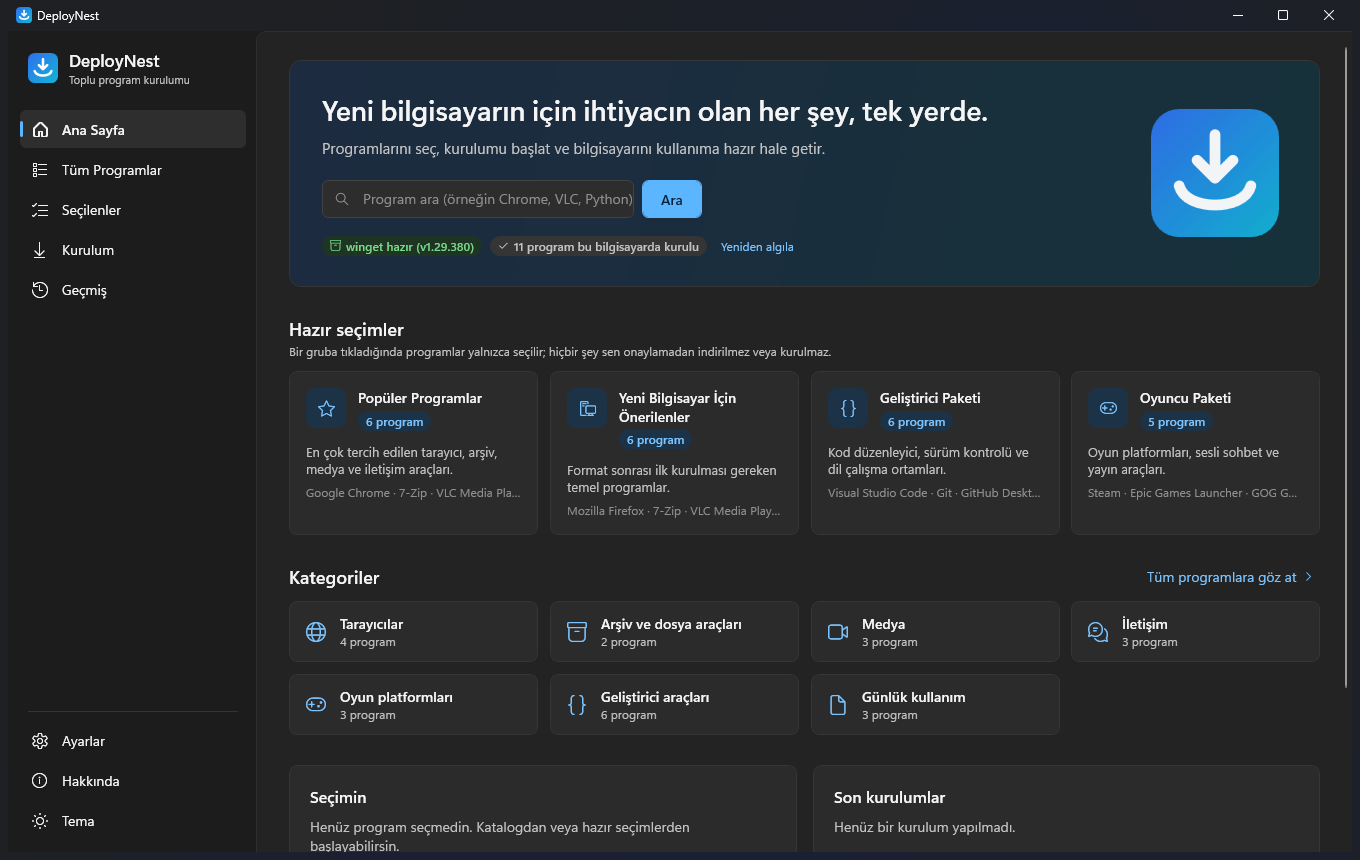
Task: Click the Seçimin panel heading
Action: 338,798
